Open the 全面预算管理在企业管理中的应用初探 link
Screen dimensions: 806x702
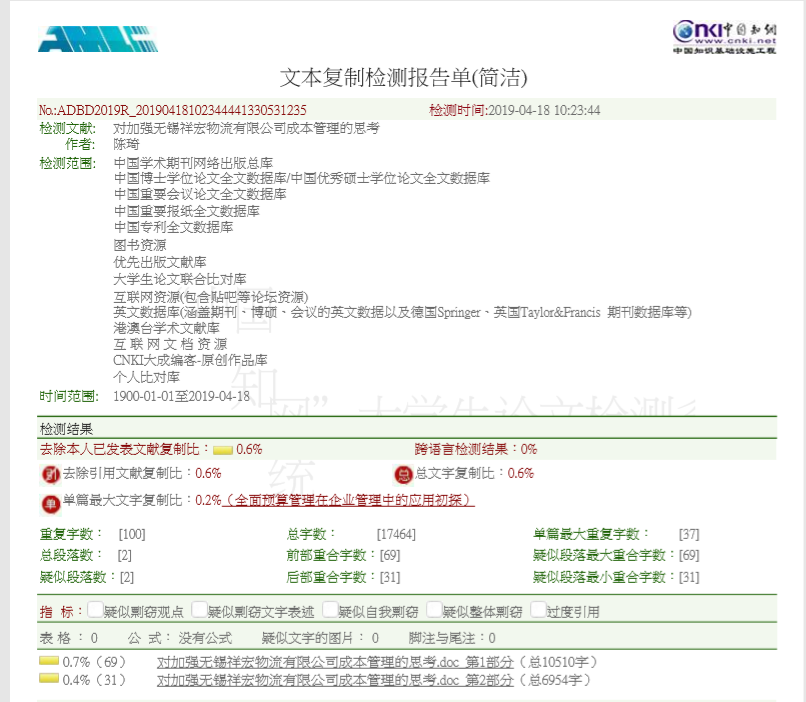(348, 500)
